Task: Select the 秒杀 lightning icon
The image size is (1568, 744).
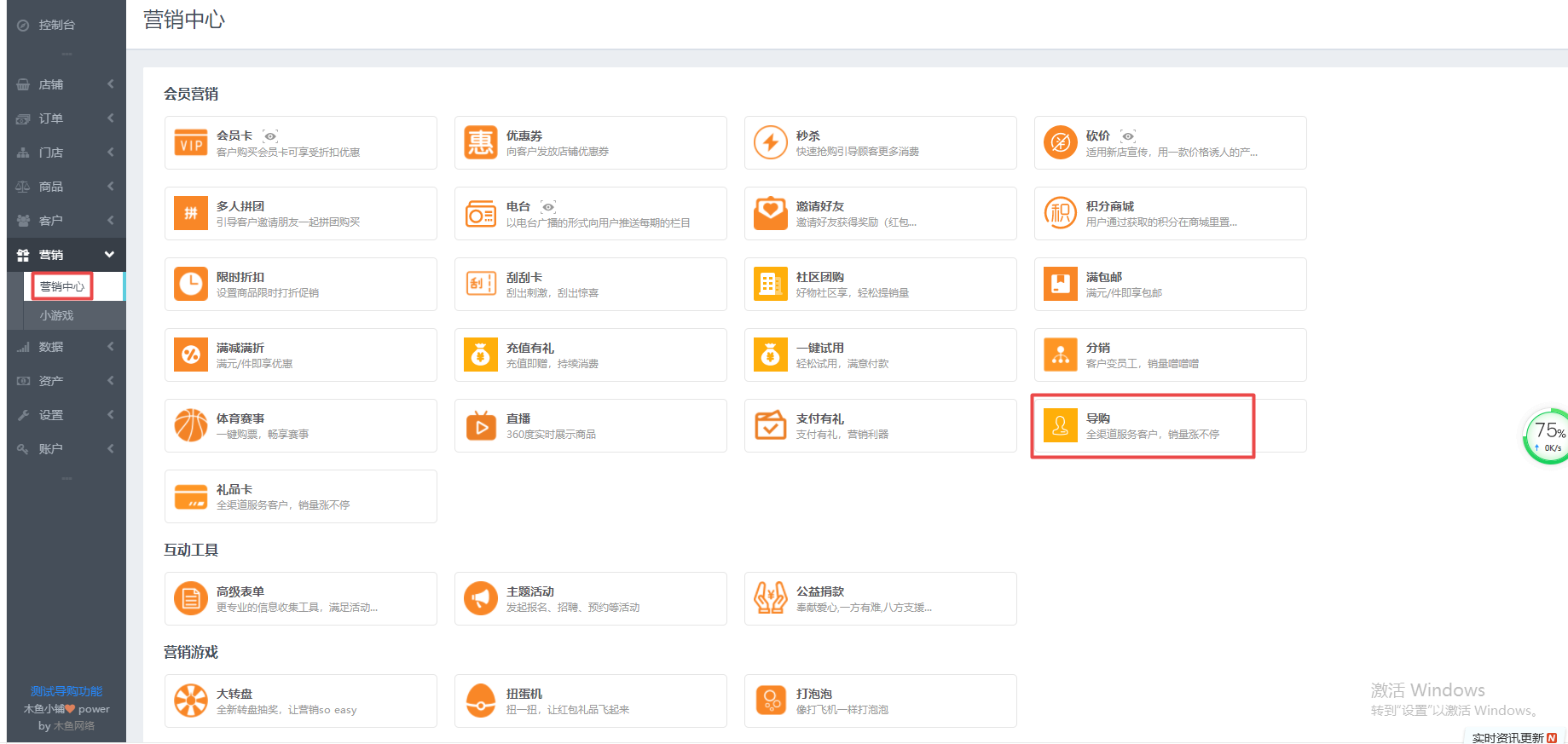Action: pos(771,142)
